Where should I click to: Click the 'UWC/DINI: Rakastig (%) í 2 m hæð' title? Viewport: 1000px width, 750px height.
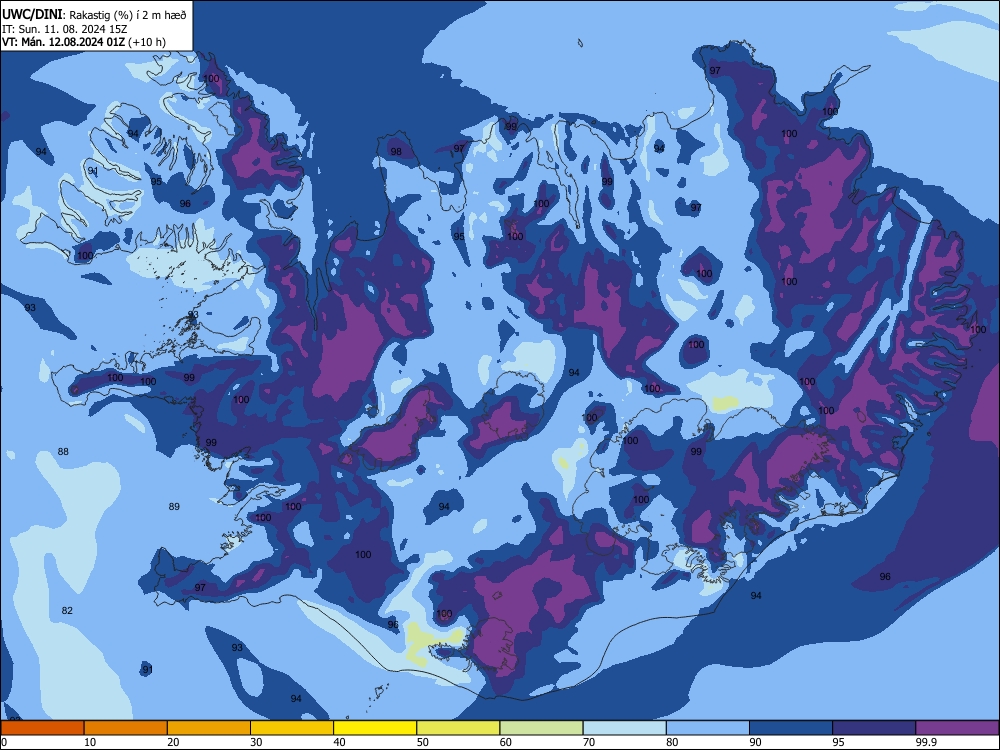coord(94,15)
